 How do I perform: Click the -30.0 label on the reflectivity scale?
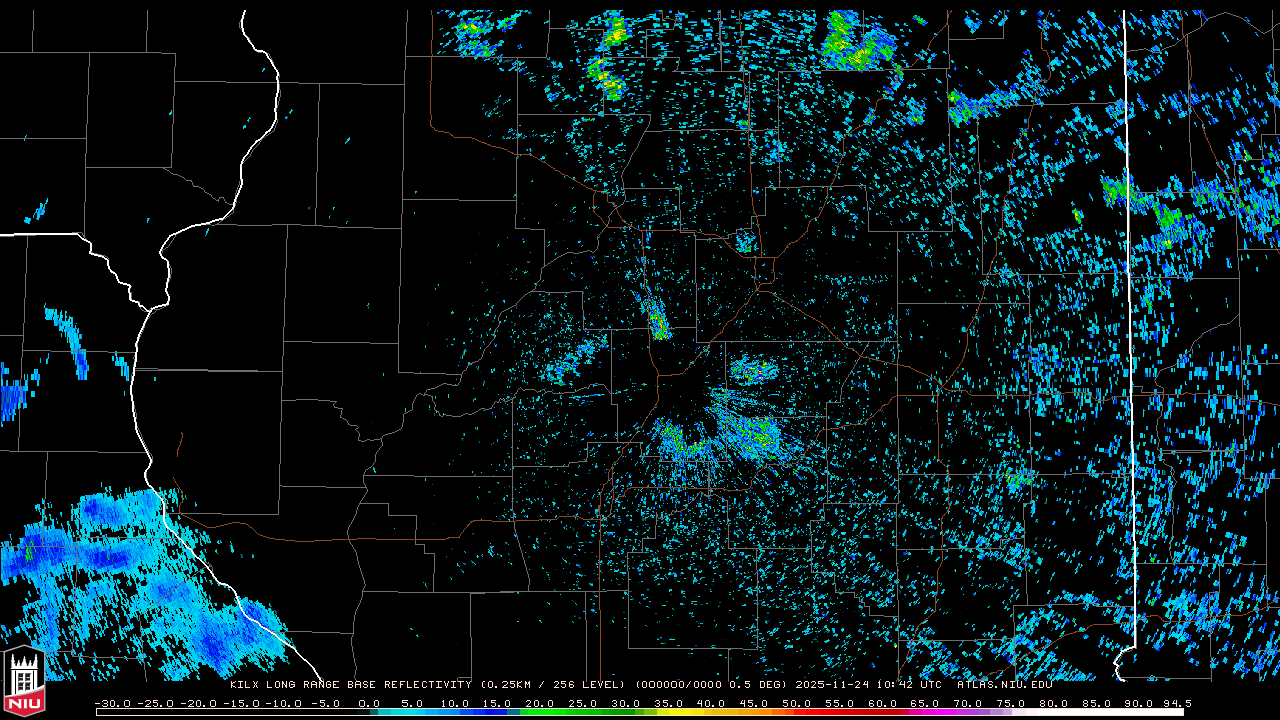112,703
